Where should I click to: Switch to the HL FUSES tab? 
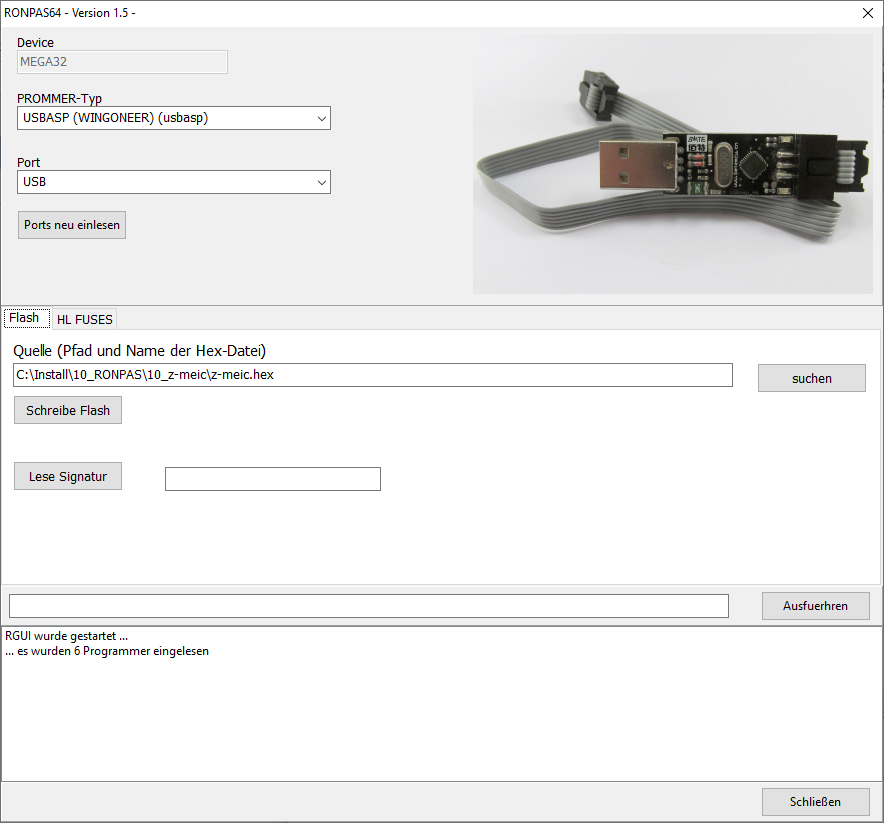(x=85, y=319)
